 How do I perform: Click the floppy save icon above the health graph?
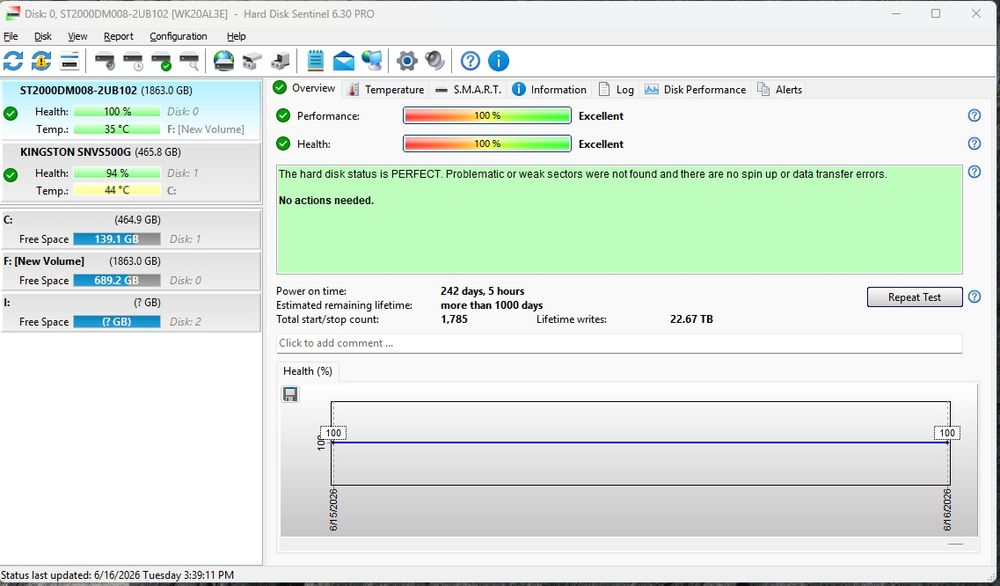(x=290, y=395)
